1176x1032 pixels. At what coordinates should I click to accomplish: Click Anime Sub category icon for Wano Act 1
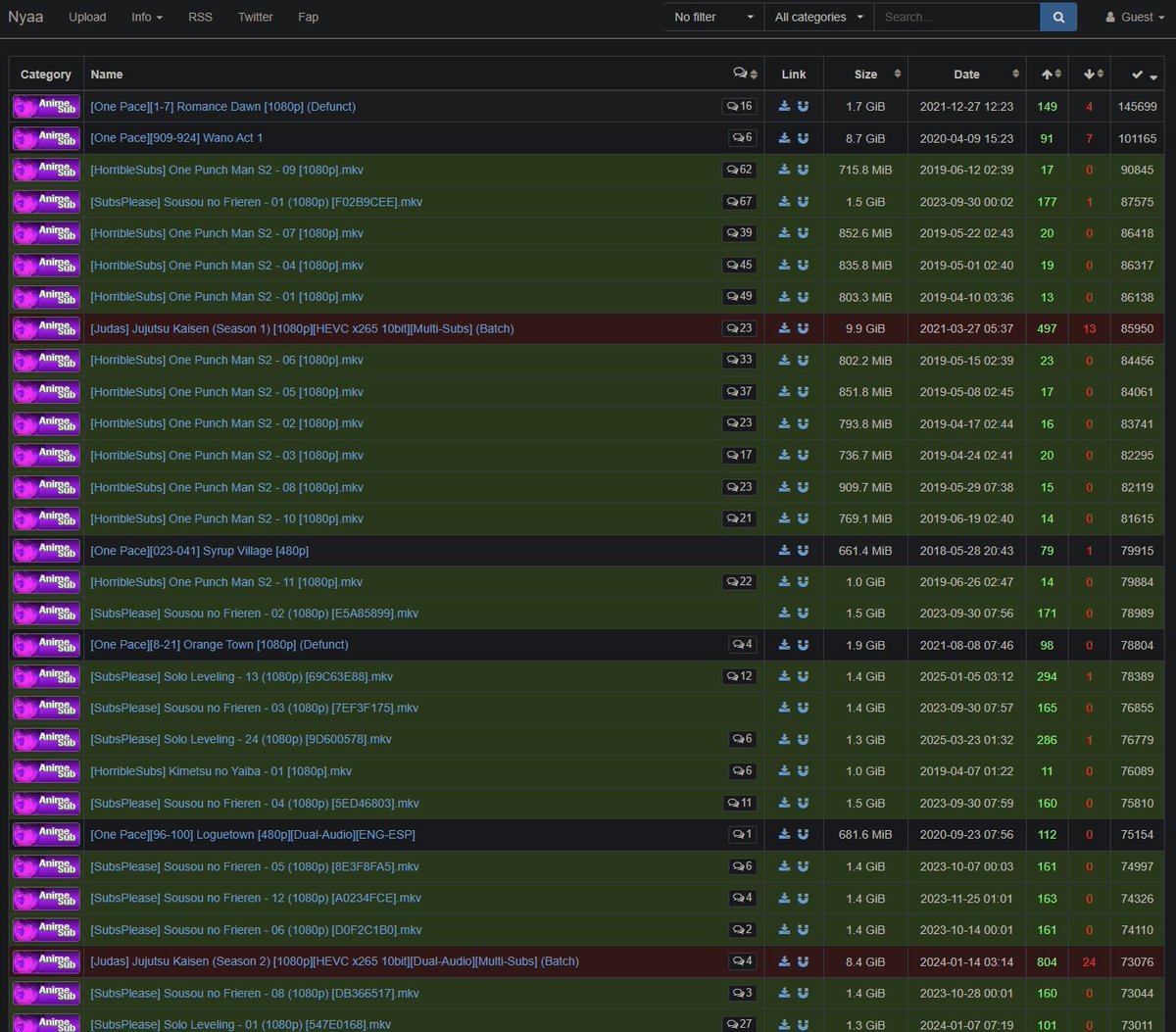click(x=46, y=138)
